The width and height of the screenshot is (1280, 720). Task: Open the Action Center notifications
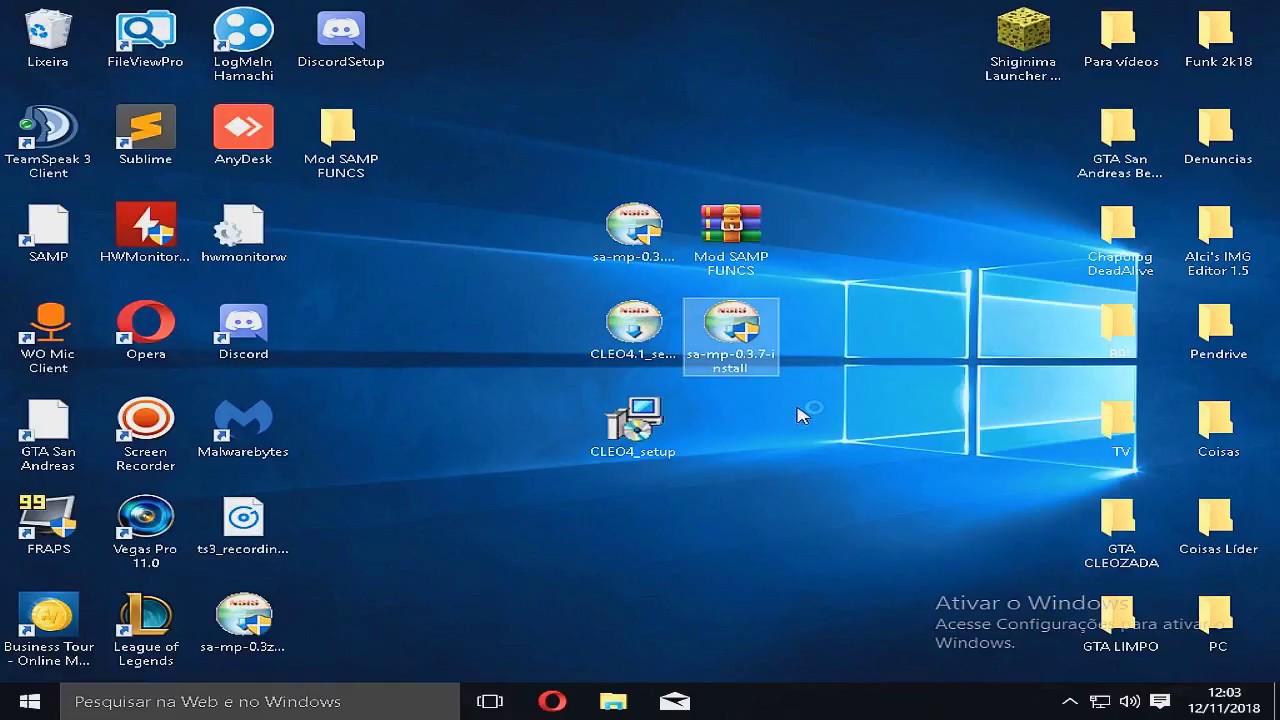click(x=1160, y=702)
